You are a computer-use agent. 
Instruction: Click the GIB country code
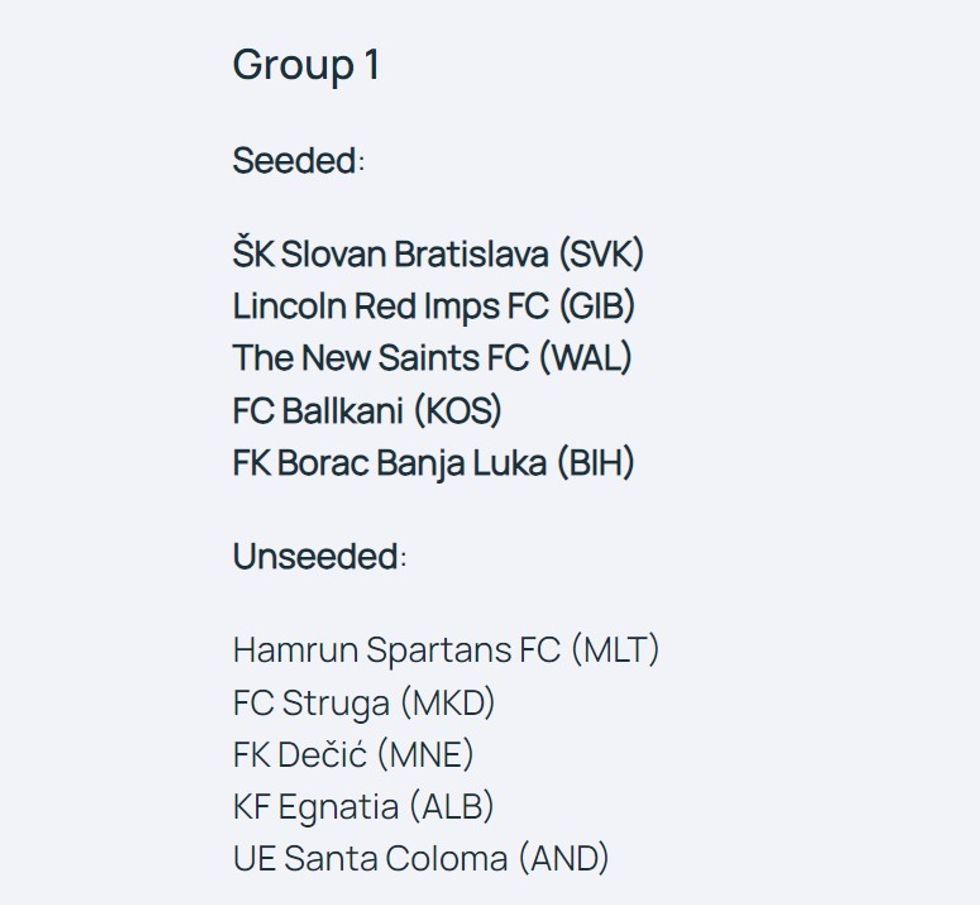pyautogui.click(x=597, y=306)
